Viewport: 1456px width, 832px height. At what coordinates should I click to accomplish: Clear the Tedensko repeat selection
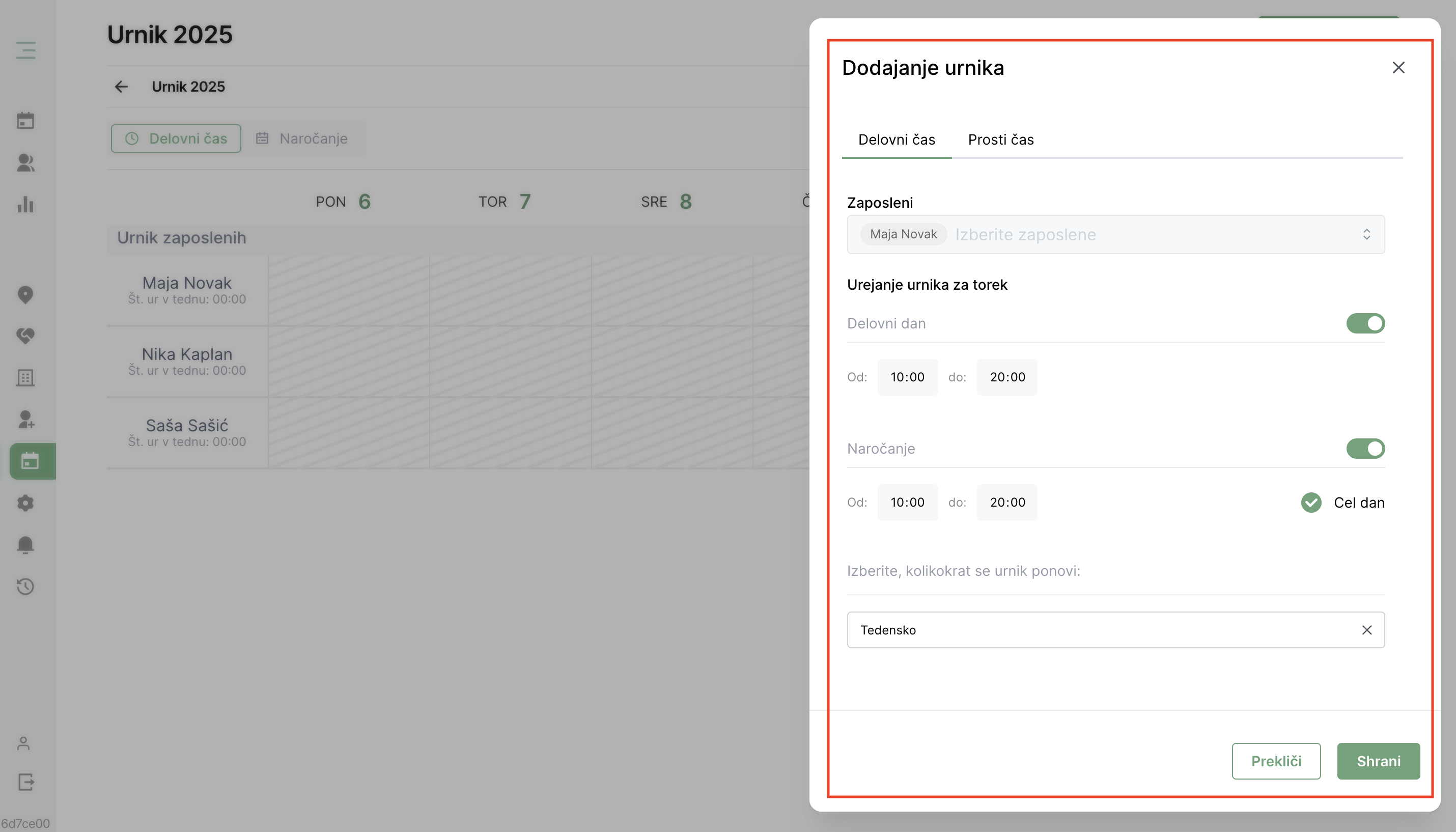pos(1366,630)
